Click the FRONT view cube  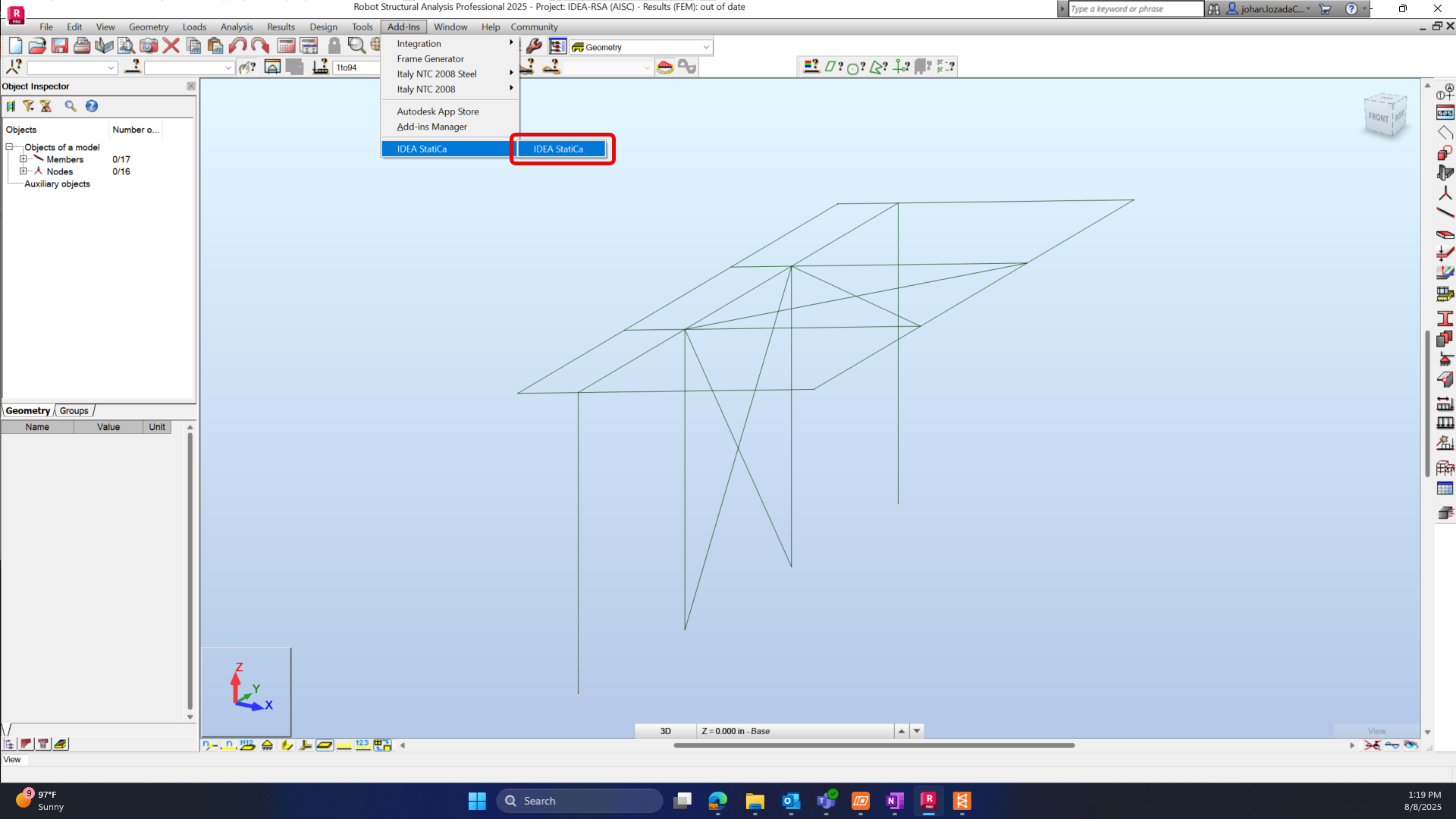point(1379,118)
